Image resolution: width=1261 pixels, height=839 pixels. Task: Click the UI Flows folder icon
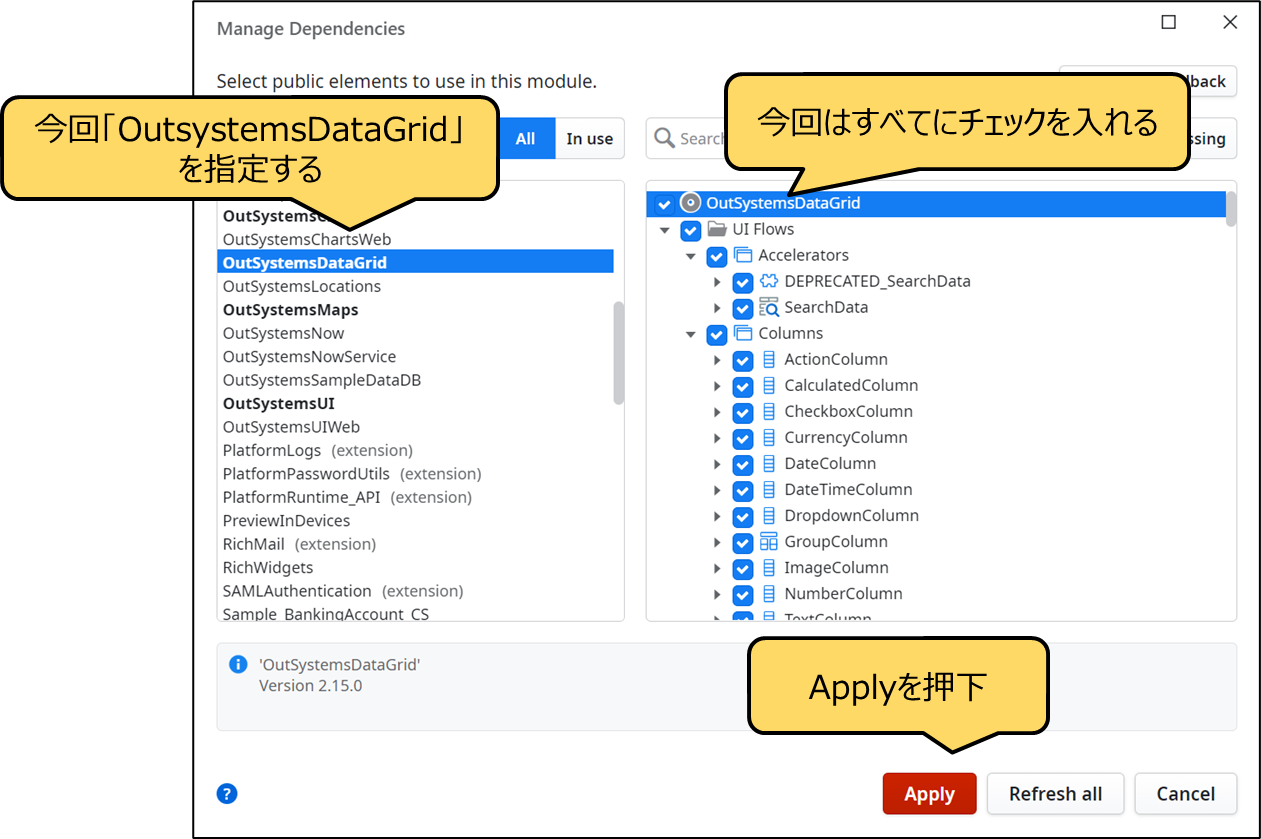coord(717,229)
